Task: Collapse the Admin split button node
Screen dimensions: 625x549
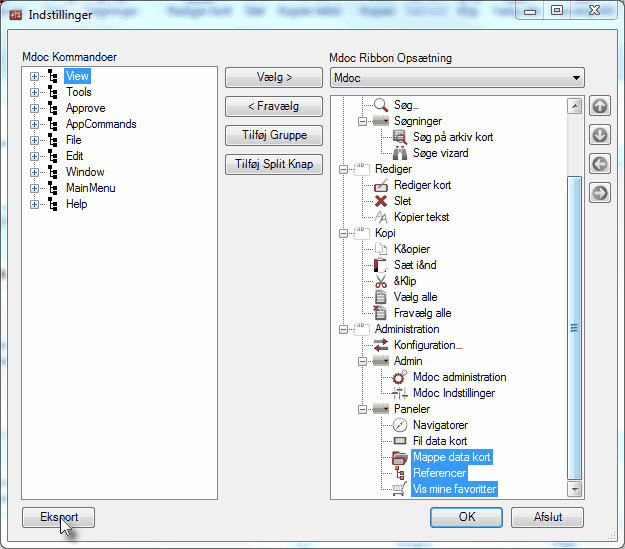Action: [x=362, y=361]
